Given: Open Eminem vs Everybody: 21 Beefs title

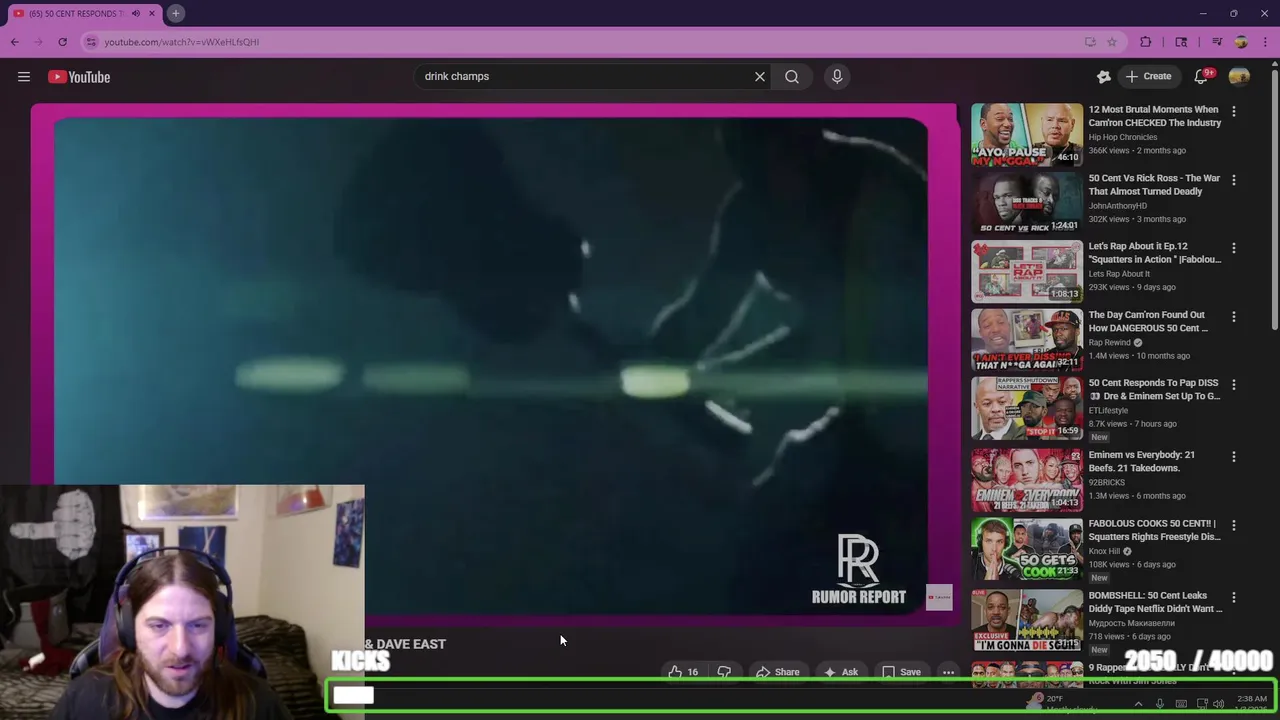Looking at the screenshot, I should coord(1141,461).
